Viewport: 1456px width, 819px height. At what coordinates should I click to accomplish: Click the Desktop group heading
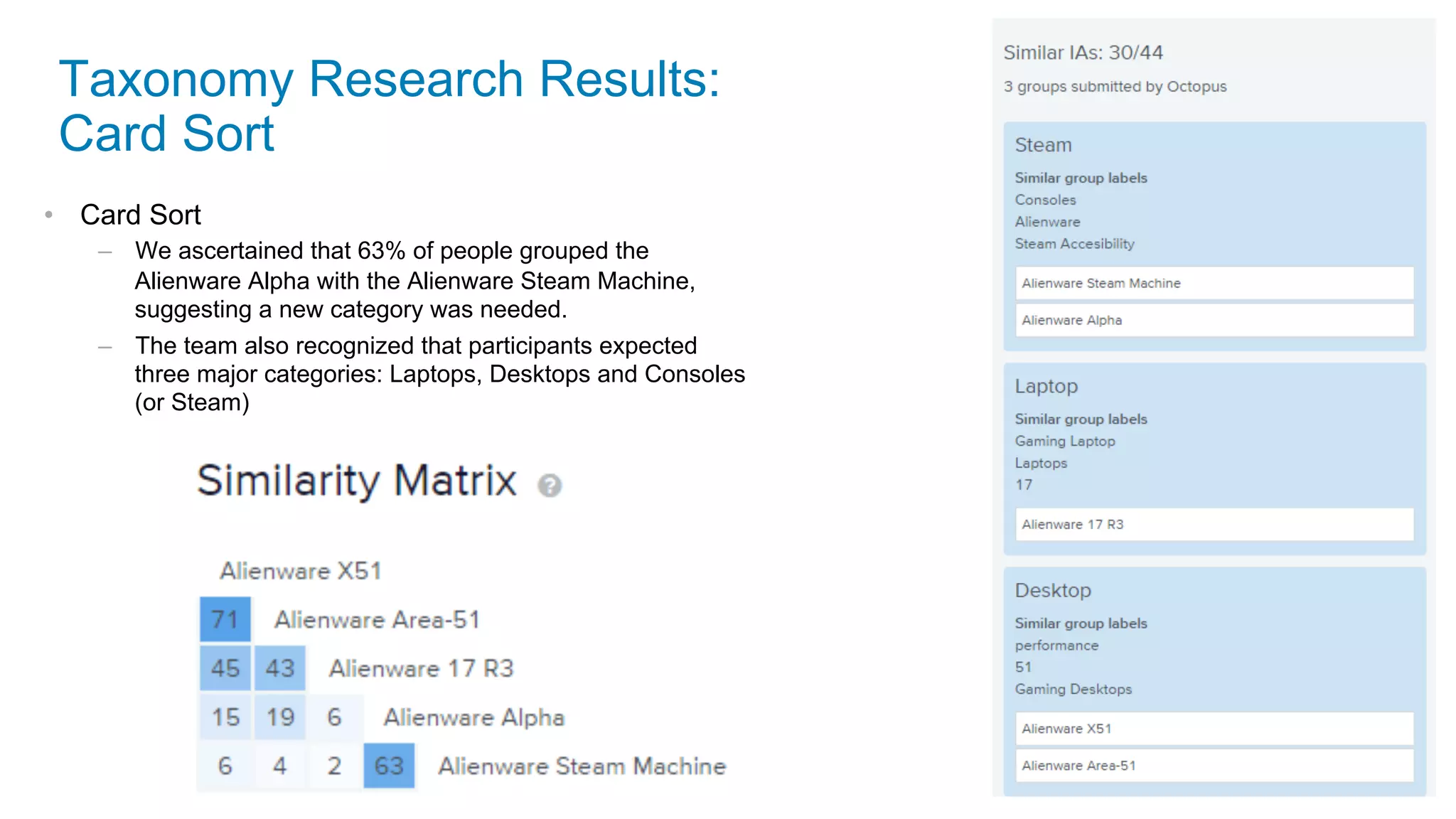pos(1053,591)
